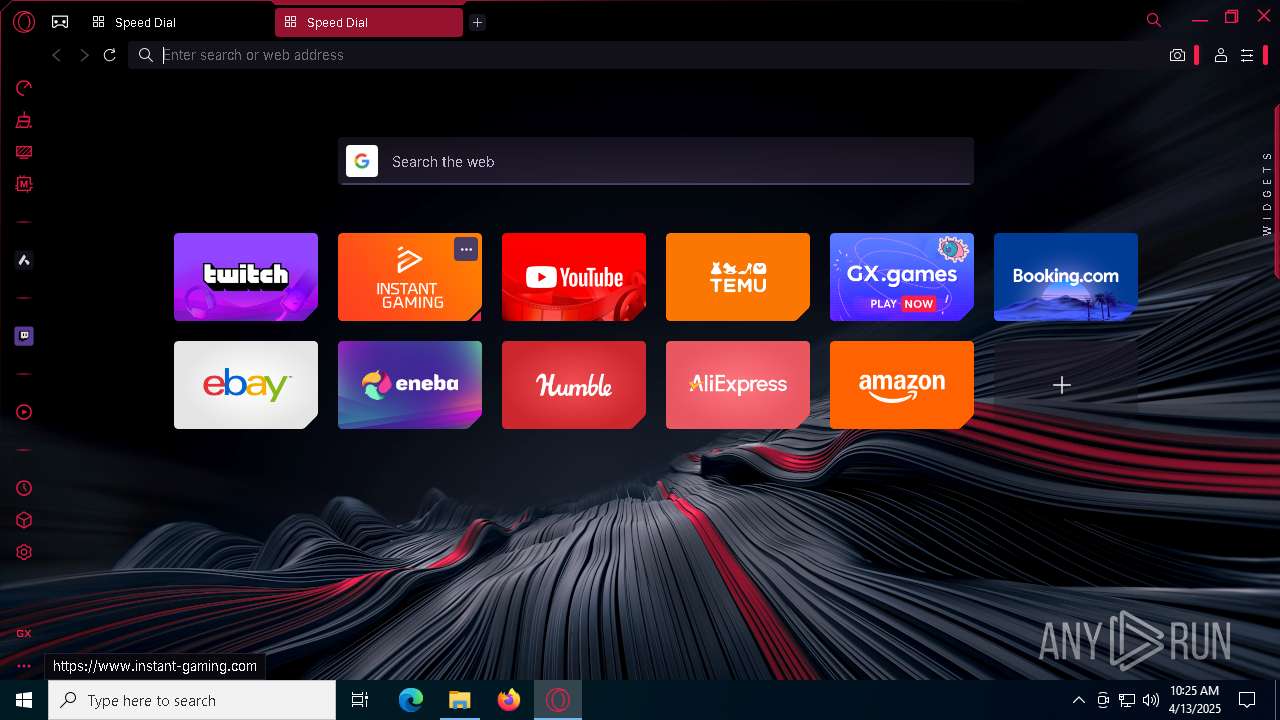The image size is (1280, 720).
Task: Expand the Widgets side panel
Action: (x=1267, y=193)
